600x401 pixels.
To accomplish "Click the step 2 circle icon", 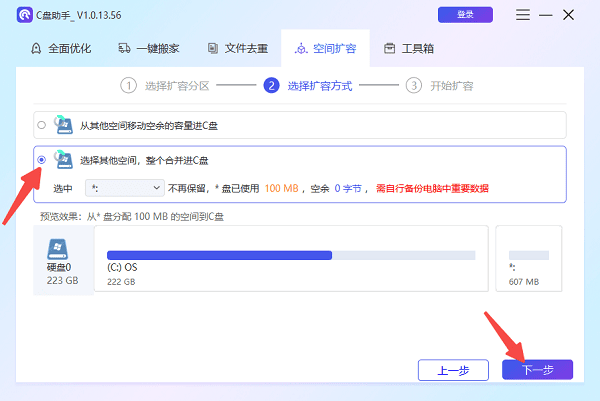I will (x=271, y=85).
